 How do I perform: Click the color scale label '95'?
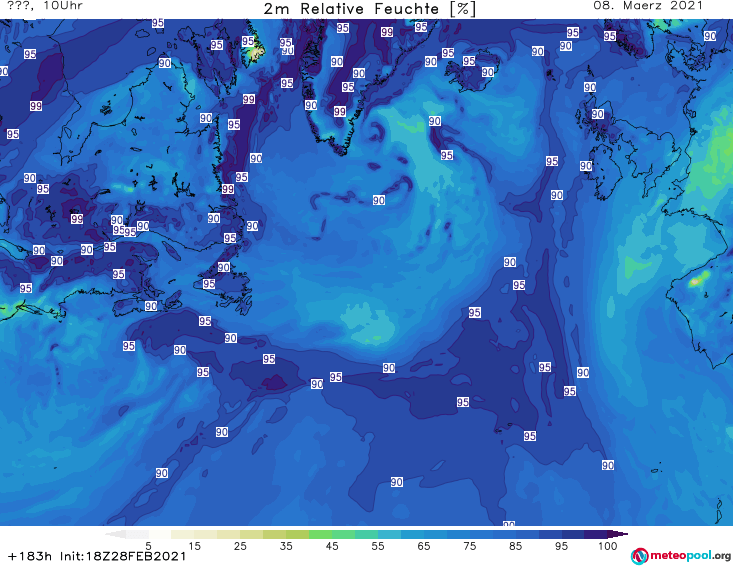(x=561, y=546)
